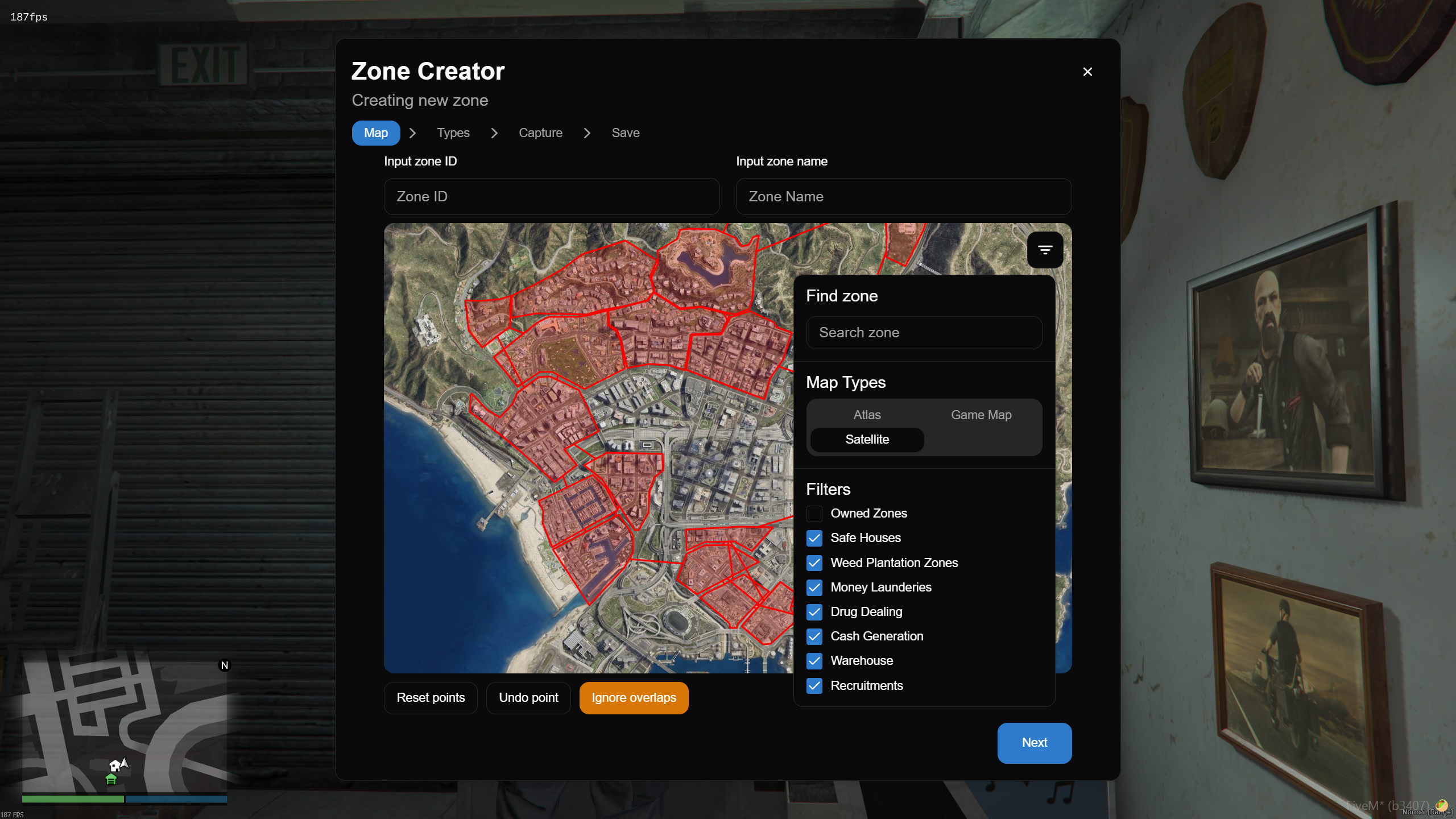Click the blue armor bar

[176, 799]
